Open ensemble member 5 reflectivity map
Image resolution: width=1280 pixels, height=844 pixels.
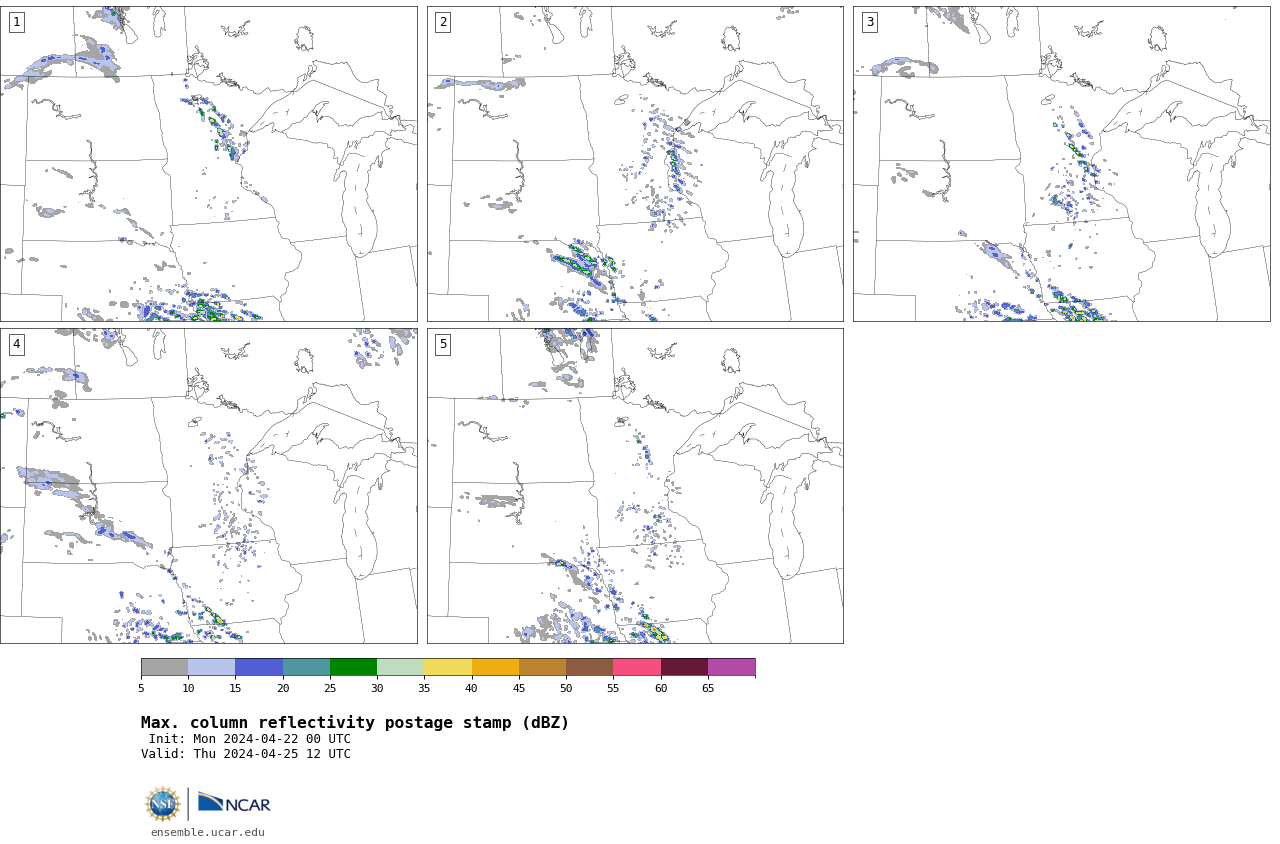point(635,486)
